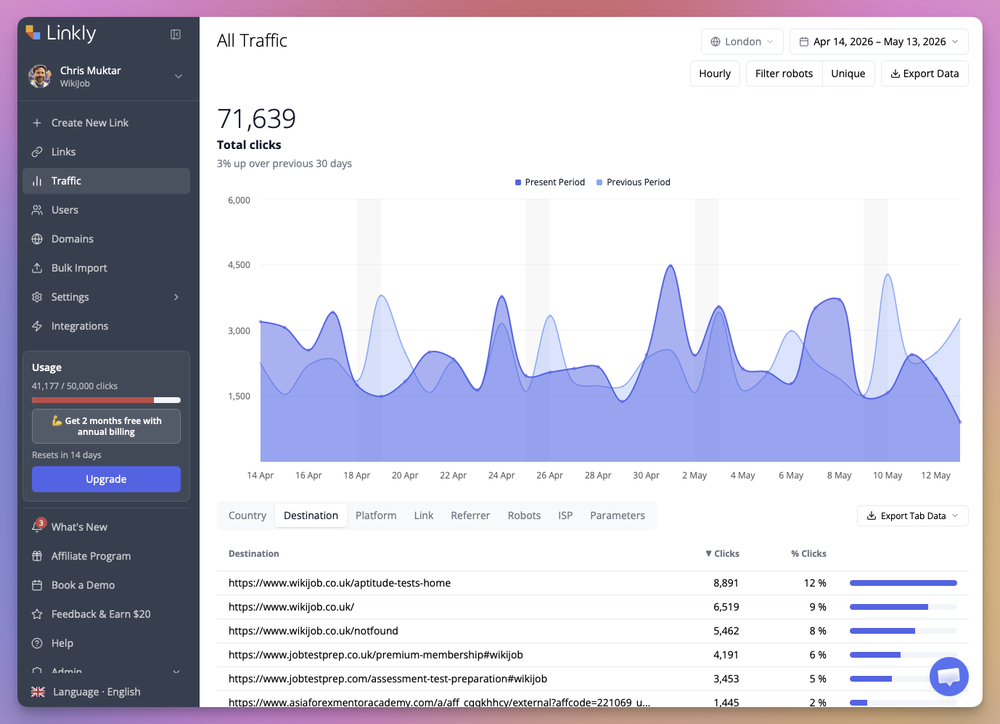Viewport: 1000px width, 724px height.
Task: Toggle Present Period legend series
Action: [550, 182]
